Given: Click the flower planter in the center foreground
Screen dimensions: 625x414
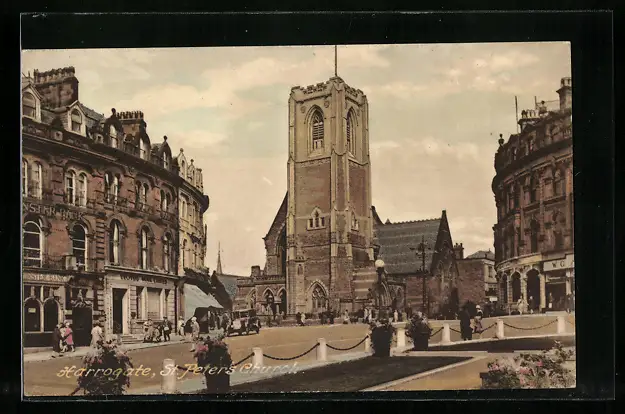Looking at the screenshot, I should click(213, 360).
